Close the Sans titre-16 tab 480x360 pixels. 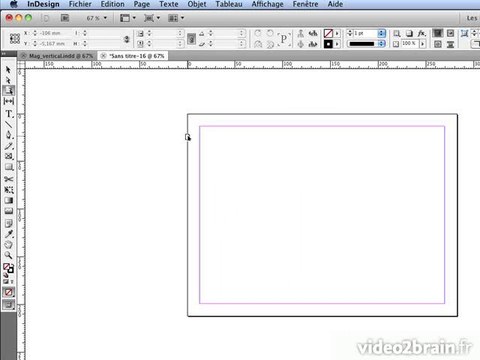pos(103,56)
